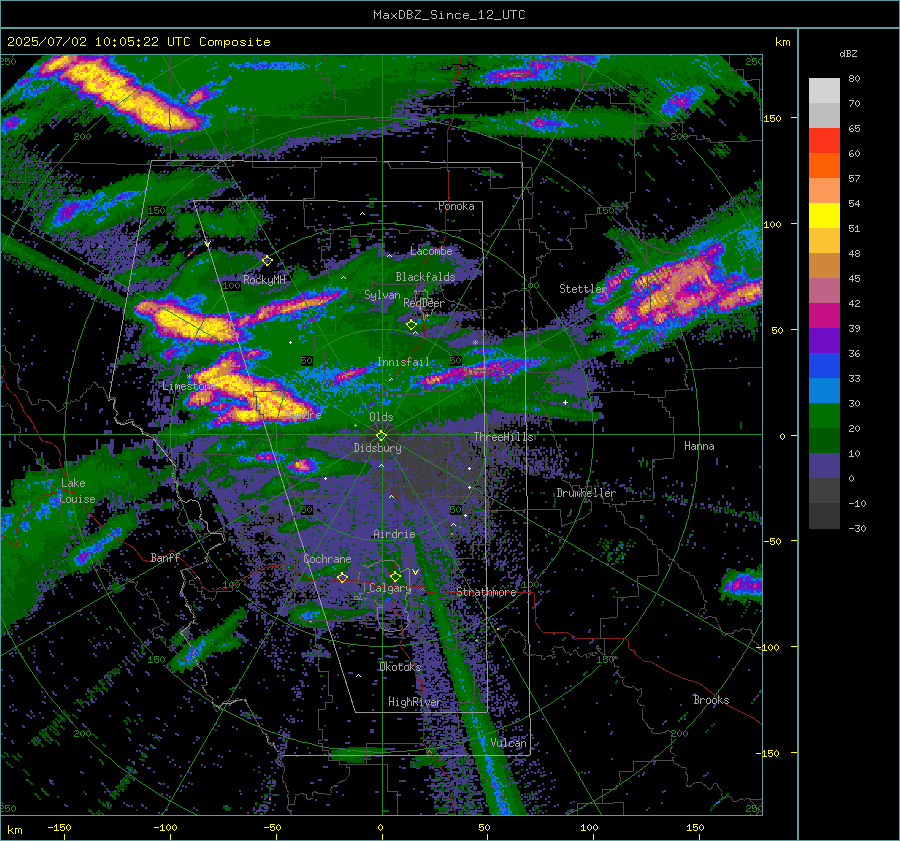Click the Drumheller label
Screen dimensions: 900x841
(x=586, y=493)
